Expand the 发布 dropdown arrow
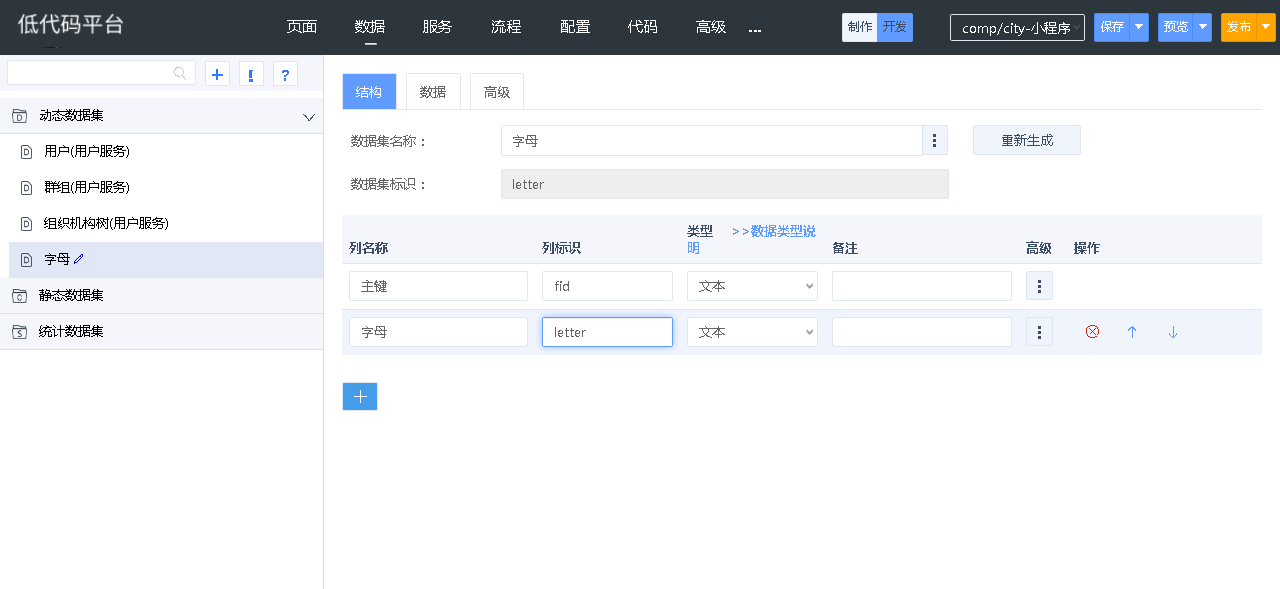Image resolution: width=1280 pixels, height=589 pixels. 1266,28
